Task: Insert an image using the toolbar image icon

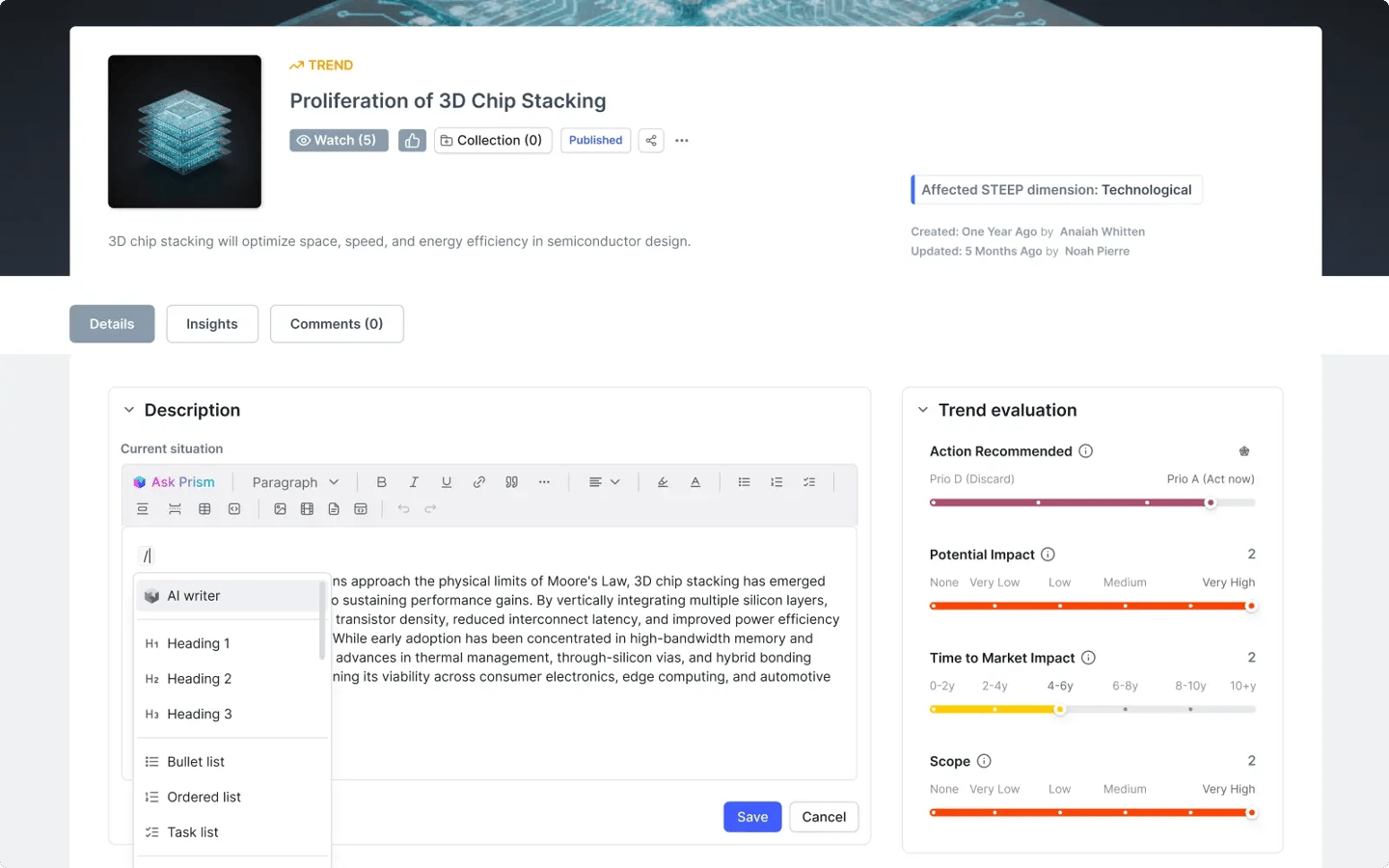Action: 280,509
